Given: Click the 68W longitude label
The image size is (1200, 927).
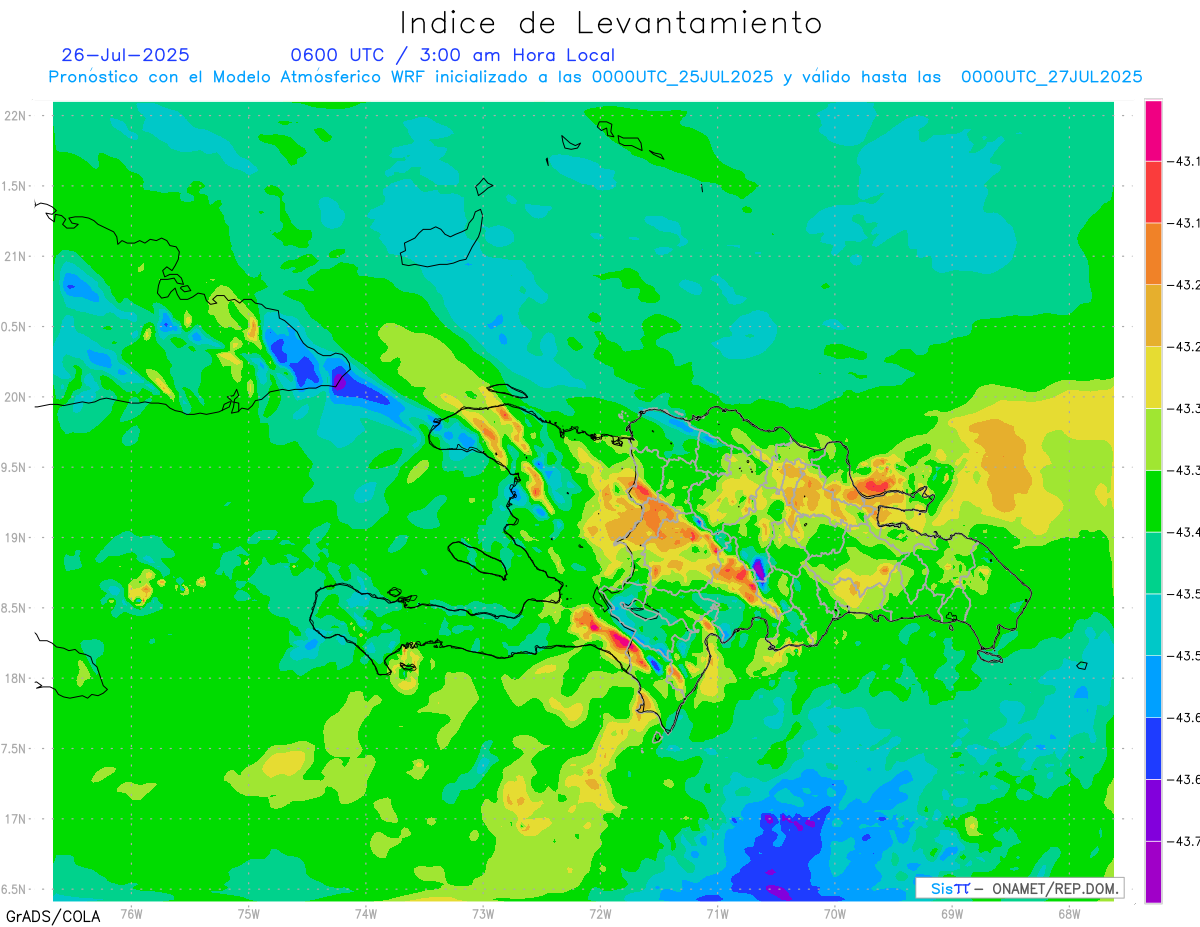Looking at the screenshot, I should 1069,913.
